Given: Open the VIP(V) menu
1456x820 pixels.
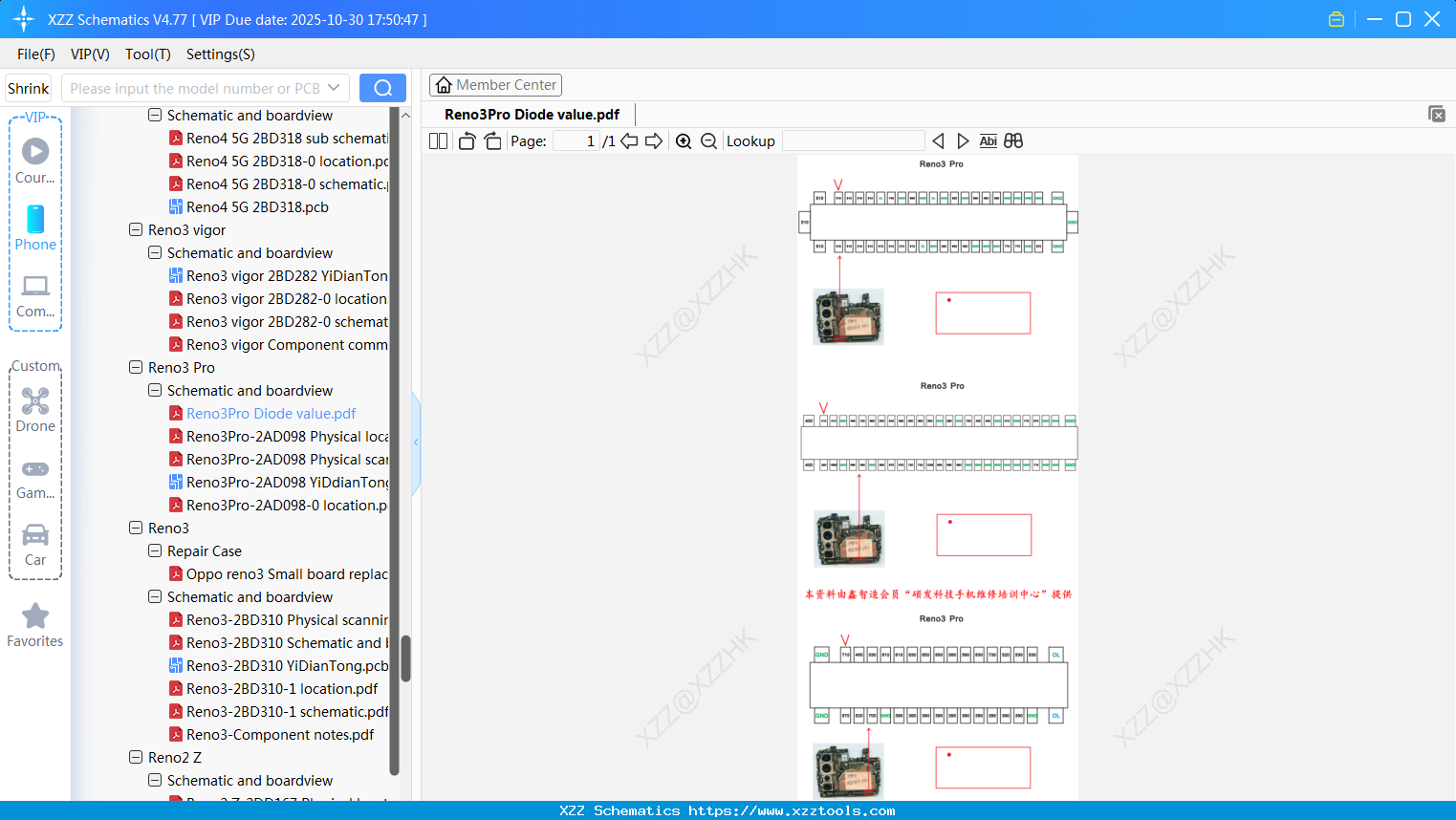Looking at the screenshot, I should point(90,54).
